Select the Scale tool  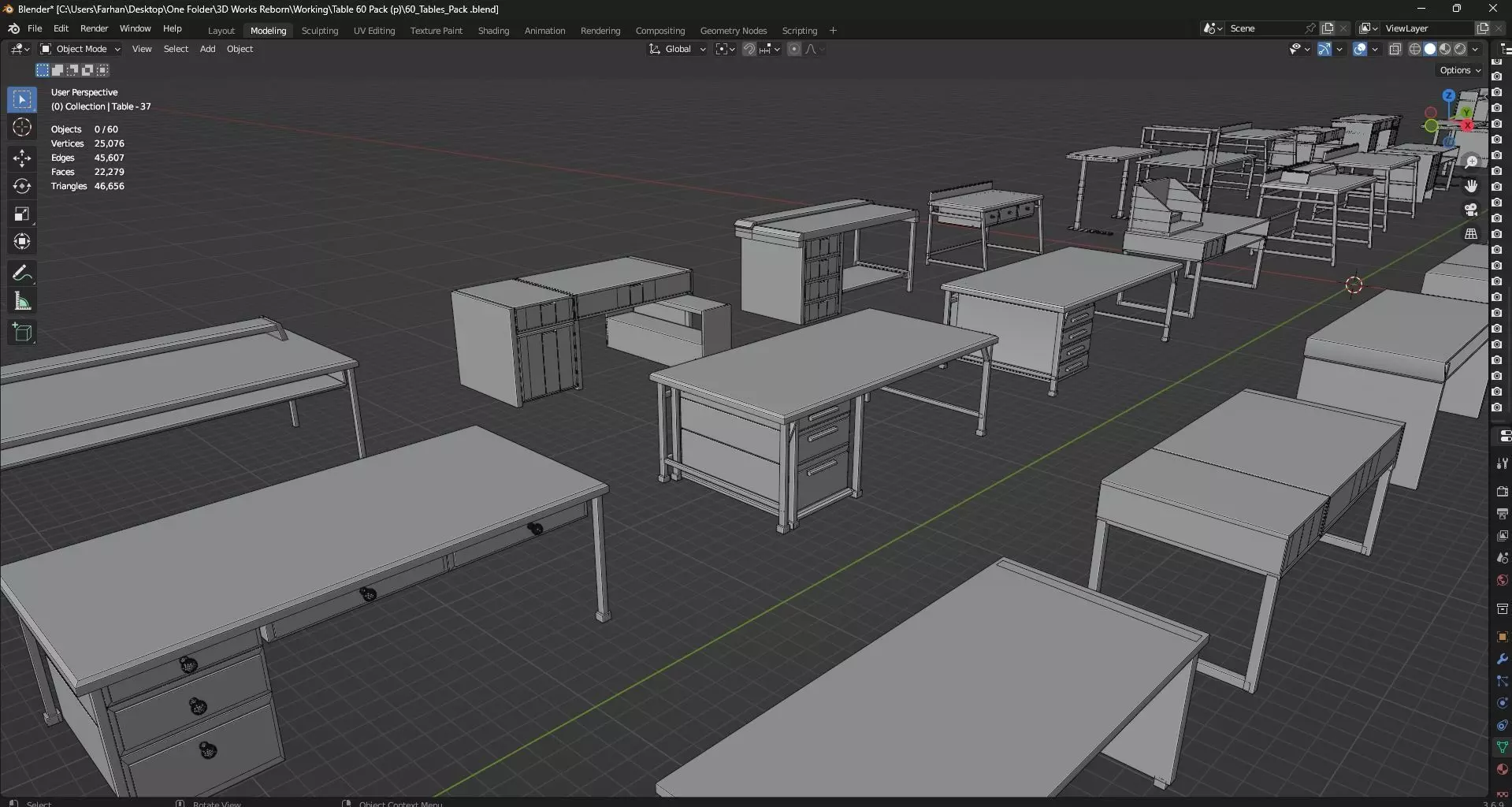coord(22,214)
